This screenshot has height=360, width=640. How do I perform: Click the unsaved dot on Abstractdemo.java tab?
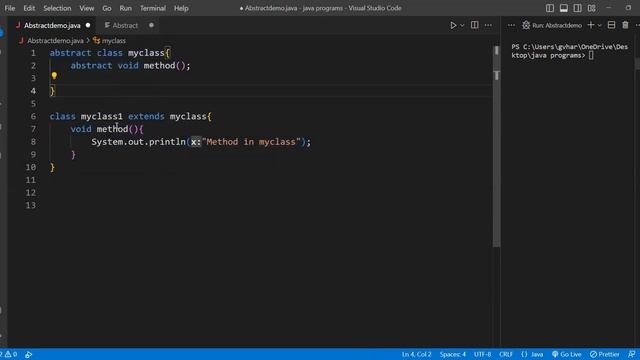point(88,25)
